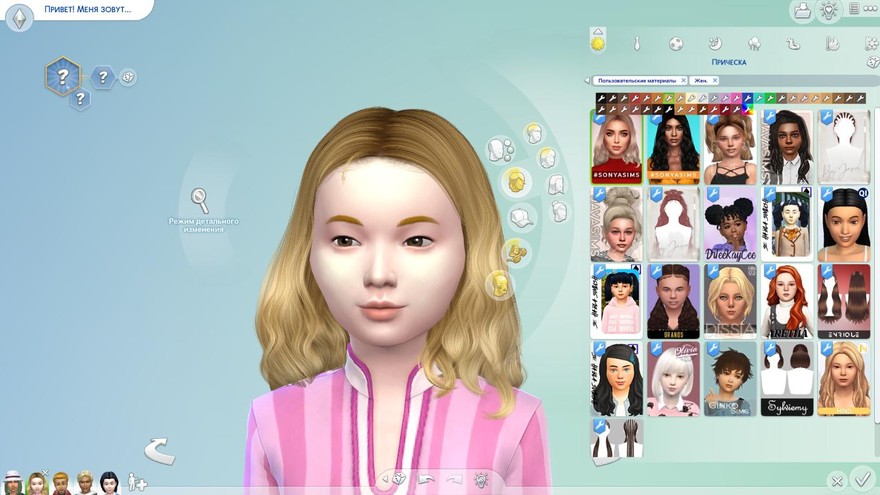Choose the sleepwear moon icon
Image resolution: width=880 pixels, height=495 pixels.
coord(715,44)
